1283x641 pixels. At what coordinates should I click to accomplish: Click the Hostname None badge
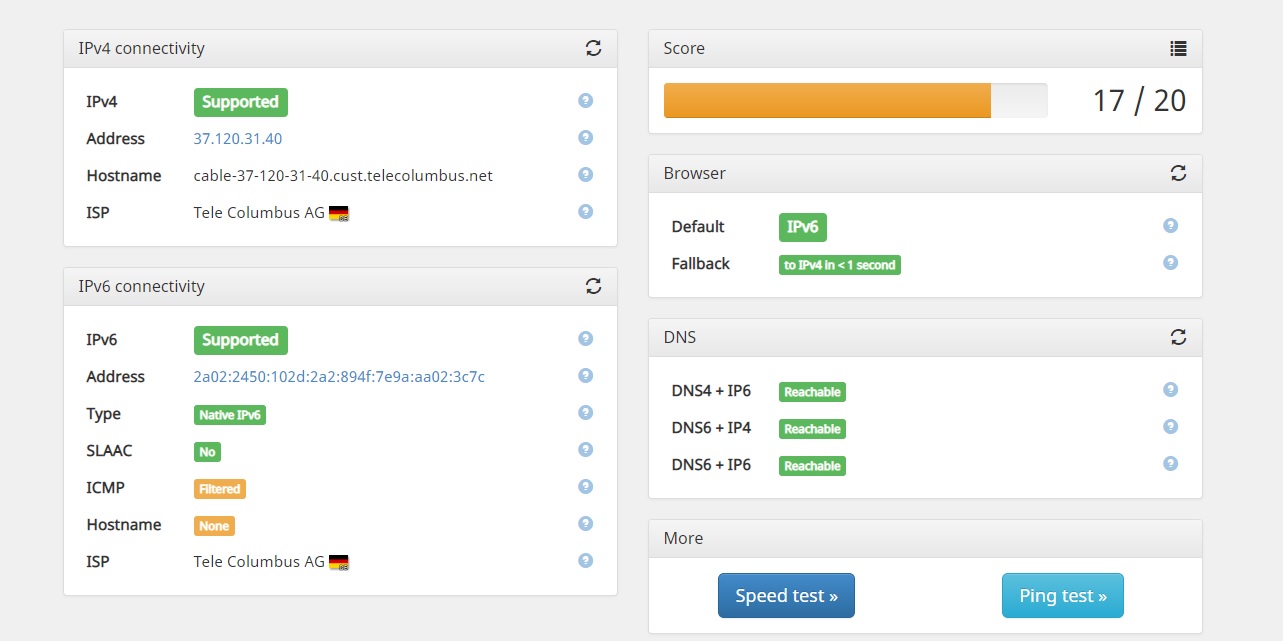(x=214, y=525)
